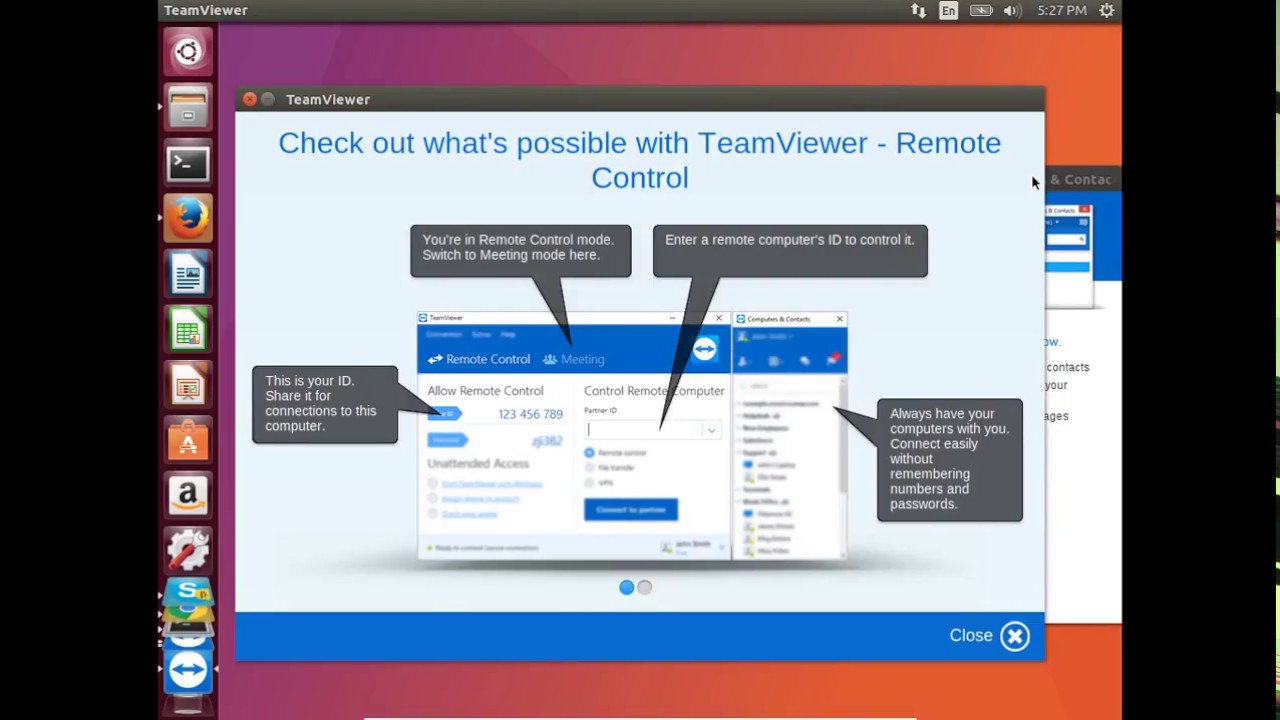Launch Terminal from the dock
The height and width of the screenshot is (720, 1280).
pyautogui.click(x=188, y=164)
